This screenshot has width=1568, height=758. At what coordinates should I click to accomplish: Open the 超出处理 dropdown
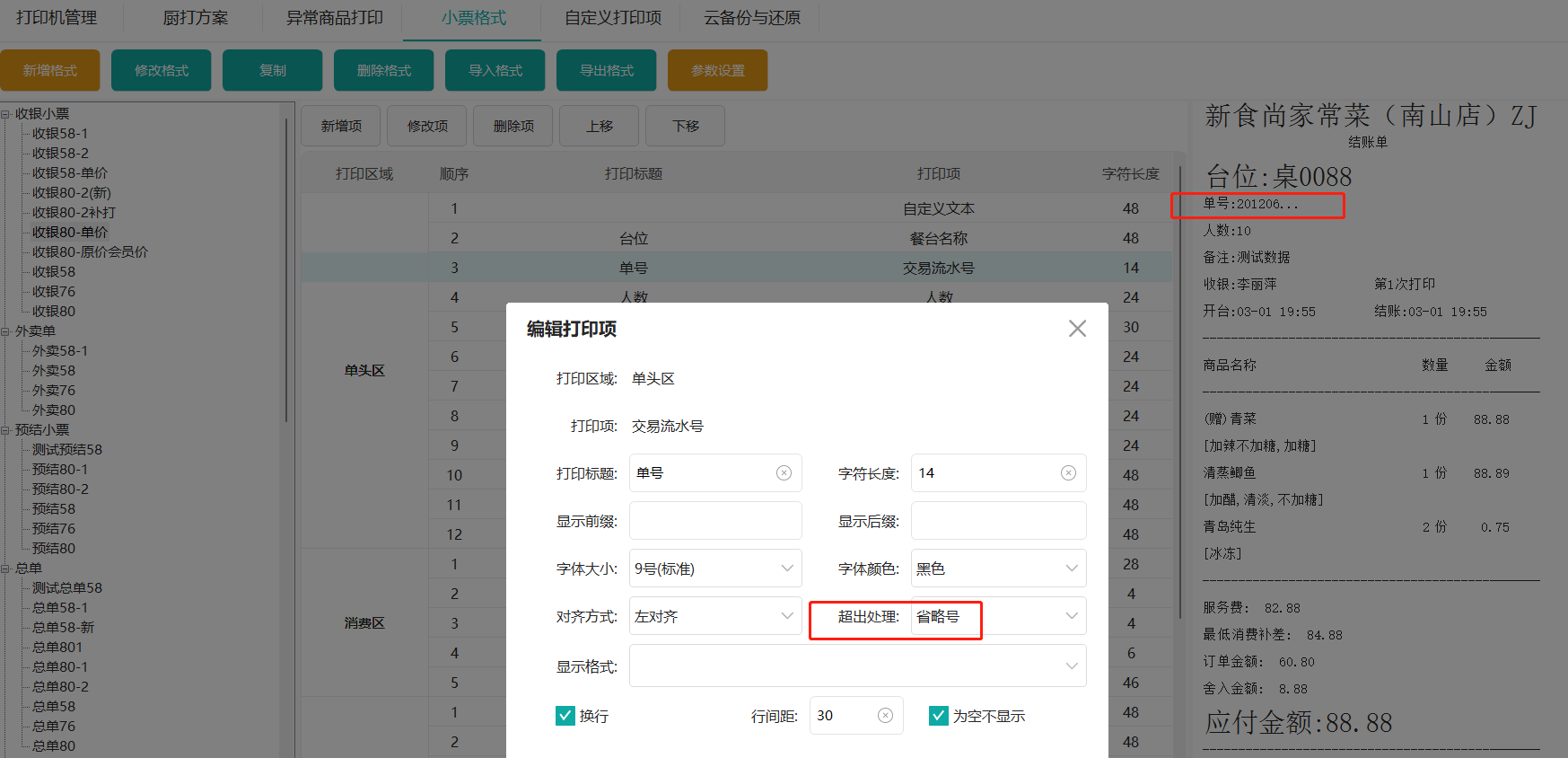998,616
